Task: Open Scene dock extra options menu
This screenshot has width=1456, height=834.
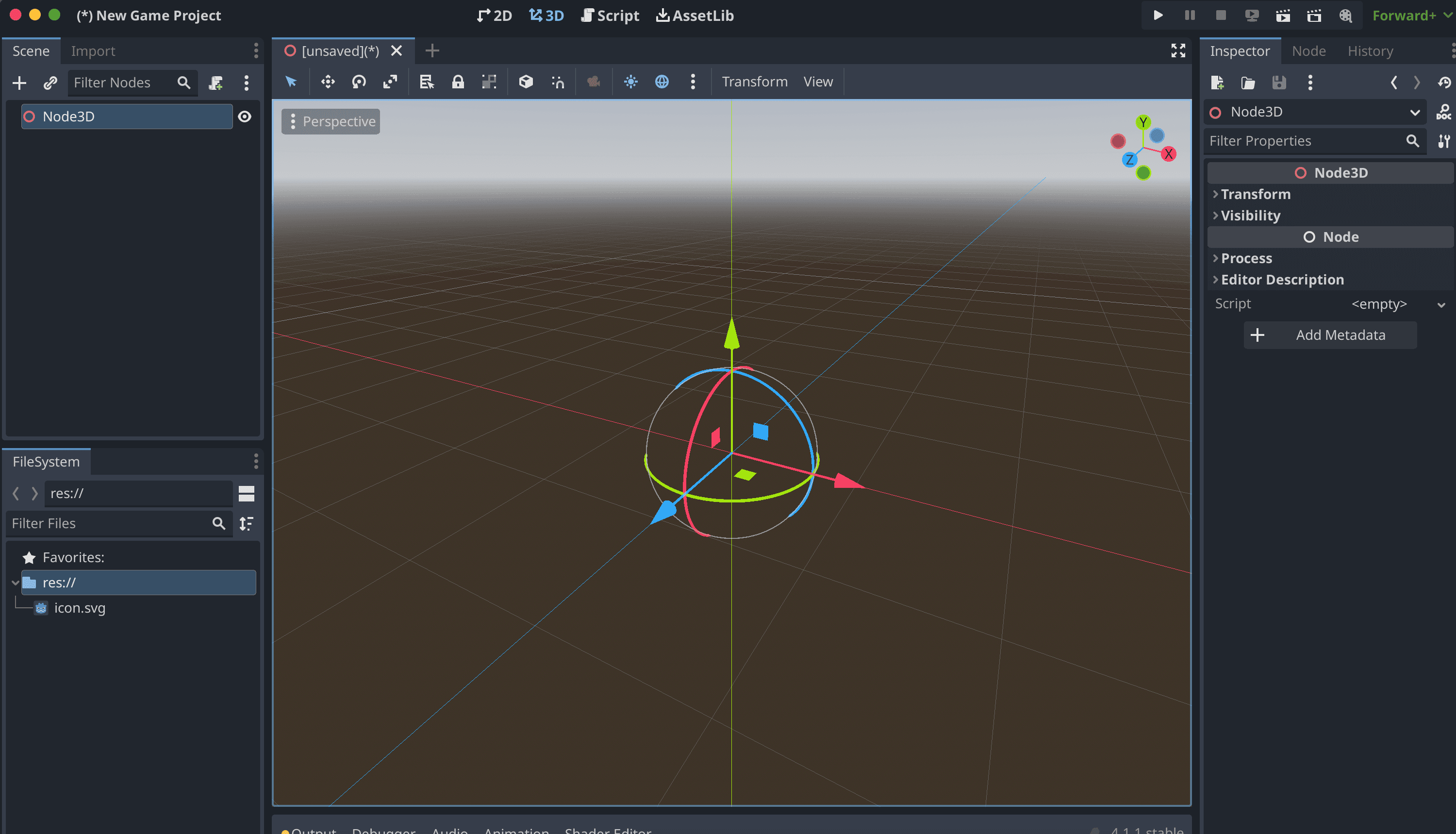Action: click(247, 83)
